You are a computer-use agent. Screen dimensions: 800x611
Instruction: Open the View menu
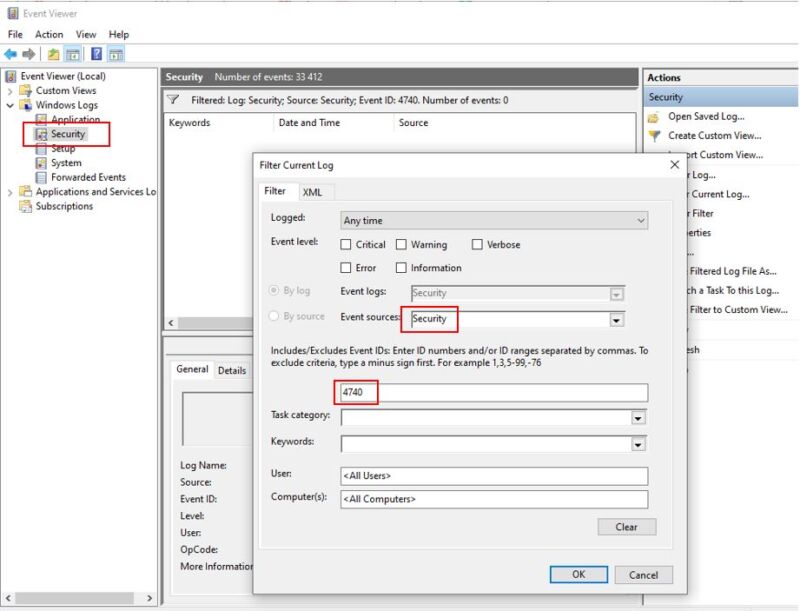(86, 34)
